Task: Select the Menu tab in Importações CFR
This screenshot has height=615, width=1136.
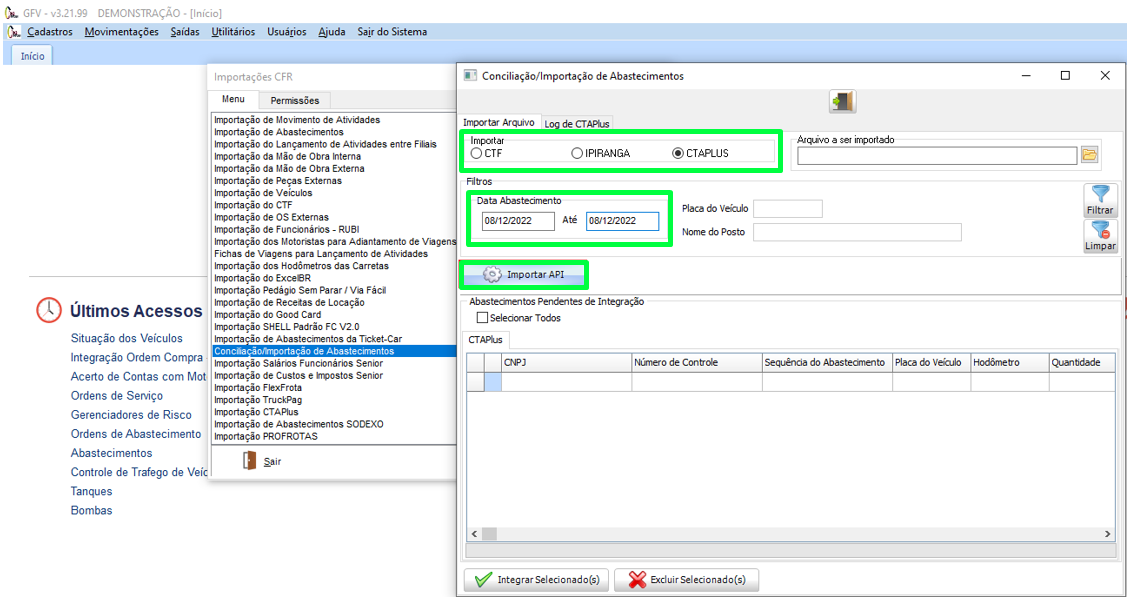Action: tap(233, 99)
